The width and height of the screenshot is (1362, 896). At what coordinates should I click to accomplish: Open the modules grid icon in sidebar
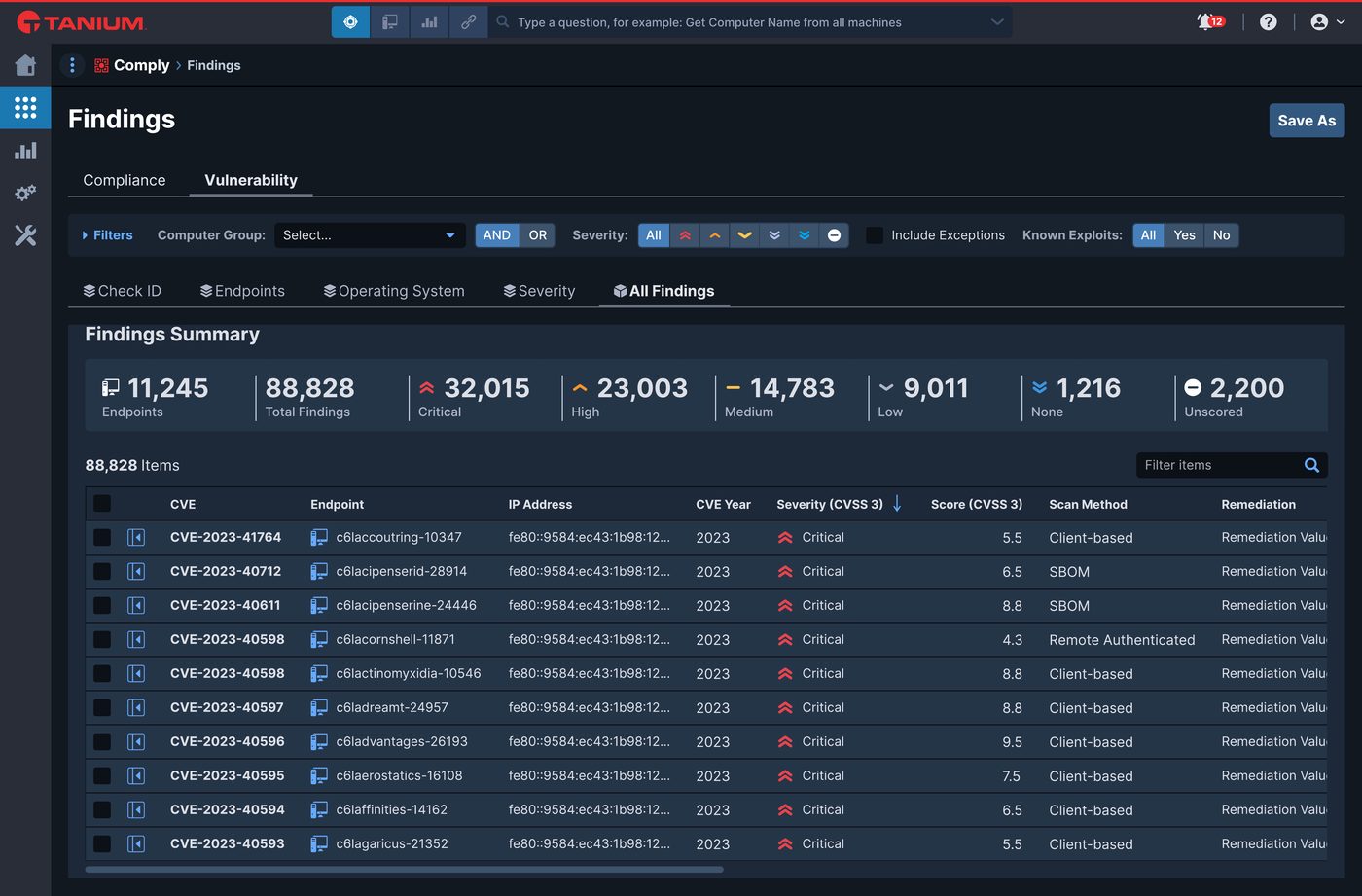[x=25, y=107]
